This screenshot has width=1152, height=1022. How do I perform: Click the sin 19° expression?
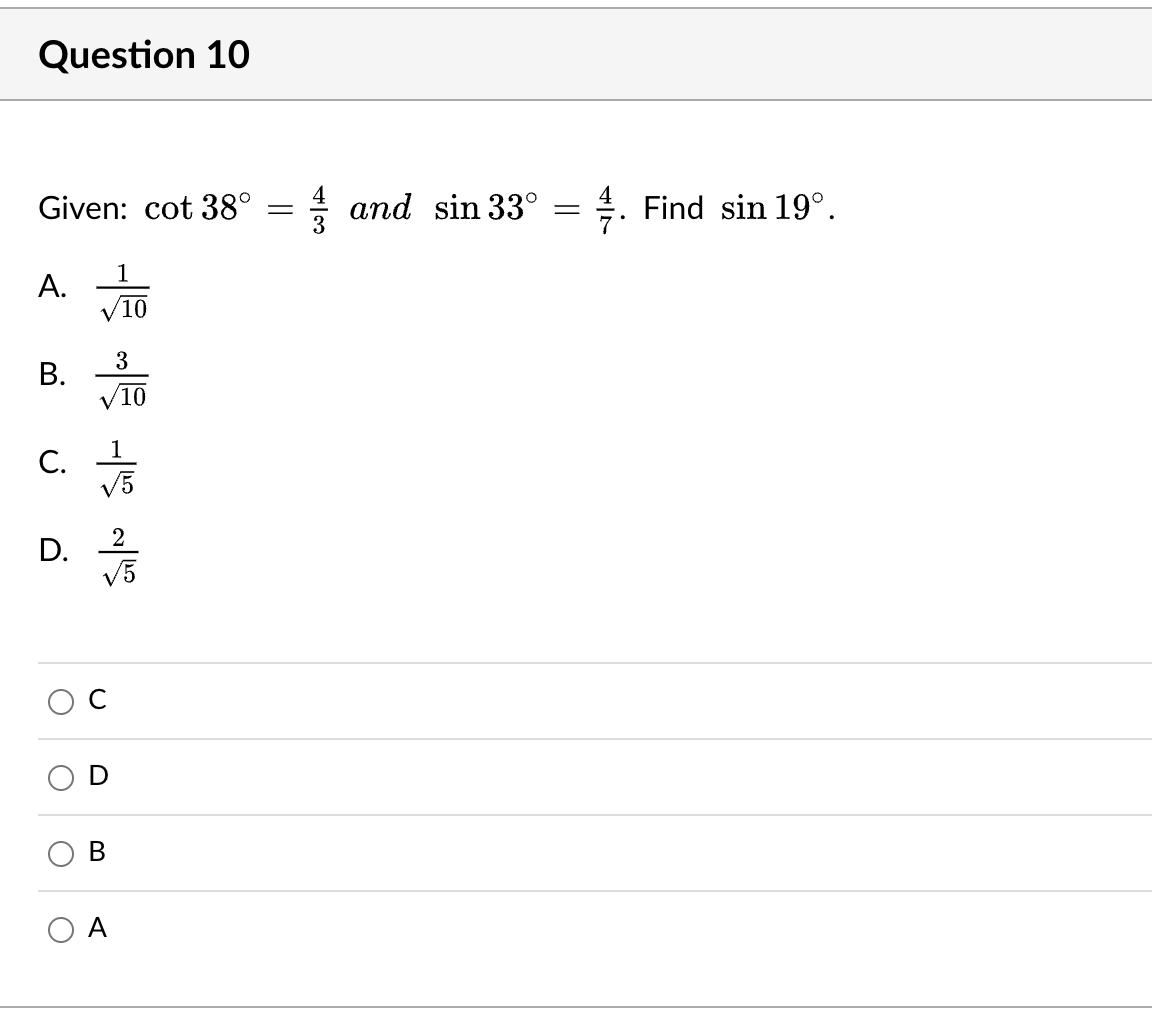pos(774,209)
